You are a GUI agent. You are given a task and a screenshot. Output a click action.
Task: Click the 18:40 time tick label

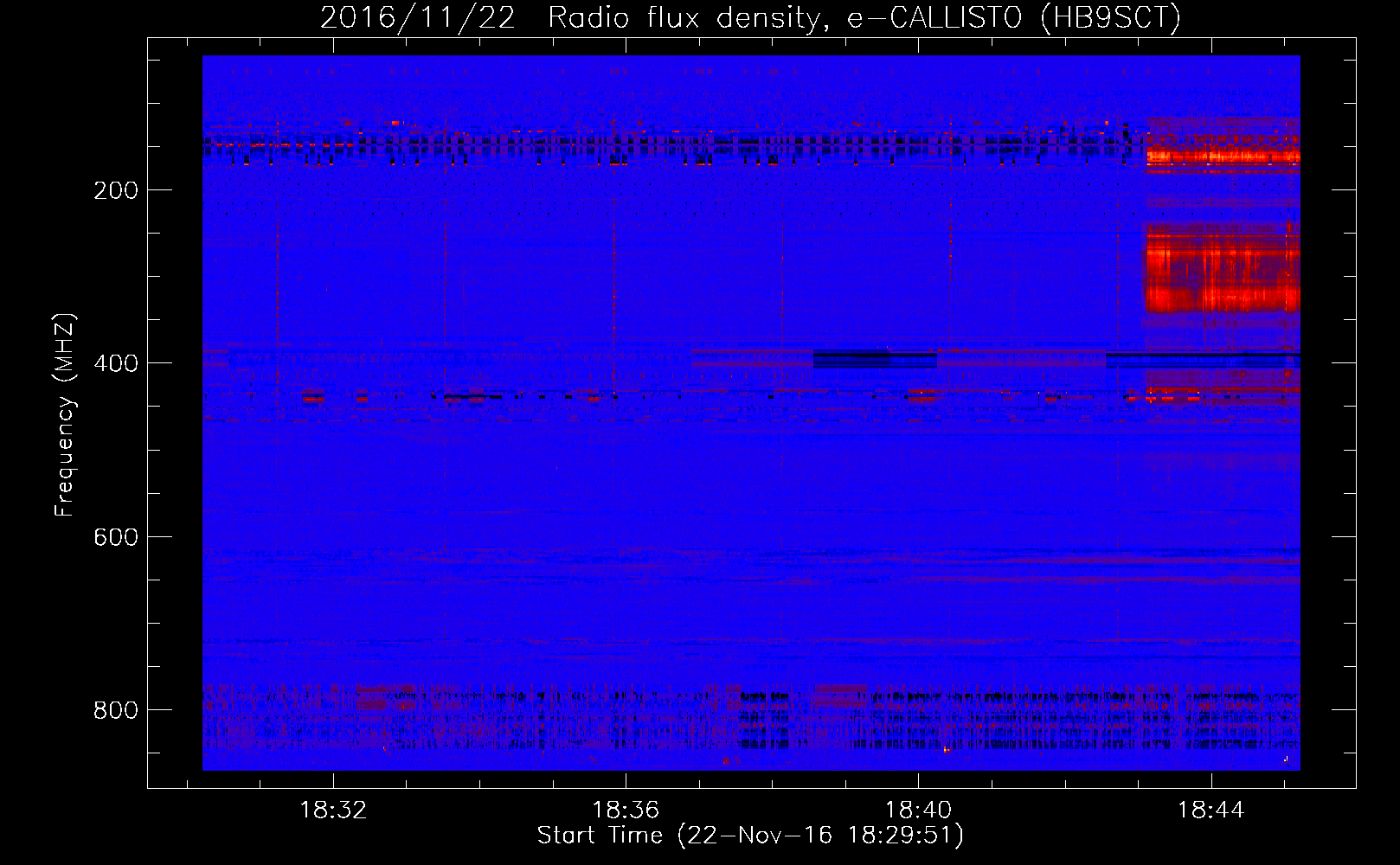918,810
